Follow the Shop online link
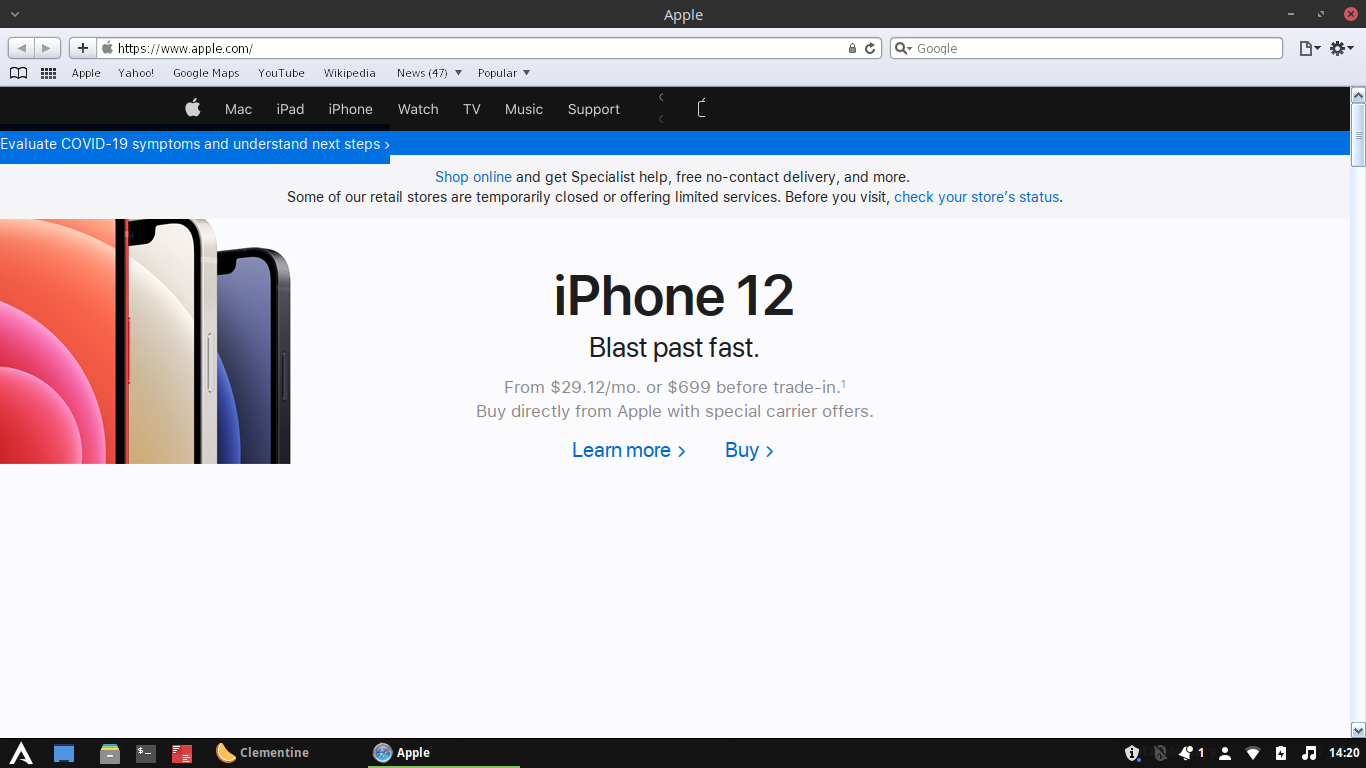This screenshot has height=768, width=1366. pyautogui.click(x=473, y=177)
